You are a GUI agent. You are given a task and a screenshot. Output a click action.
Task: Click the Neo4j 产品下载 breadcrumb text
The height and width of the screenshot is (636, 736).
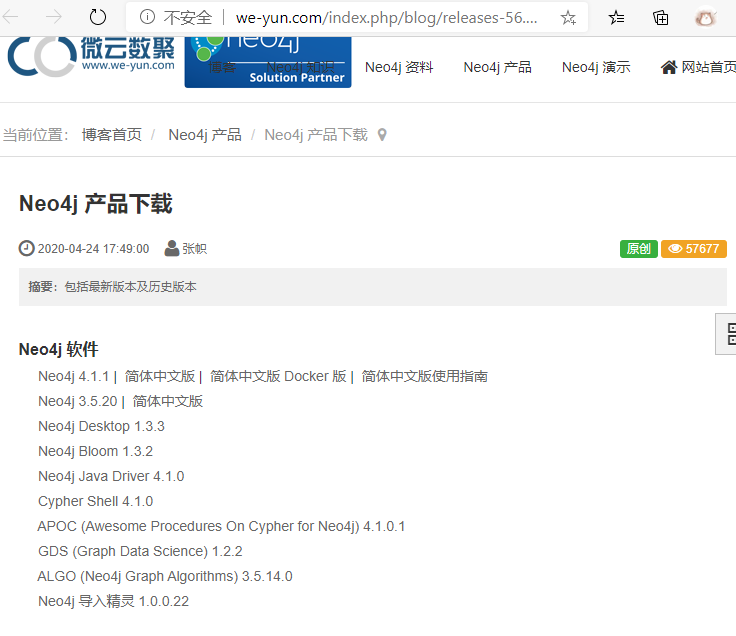pyautogui.click(x=316, y=135)
